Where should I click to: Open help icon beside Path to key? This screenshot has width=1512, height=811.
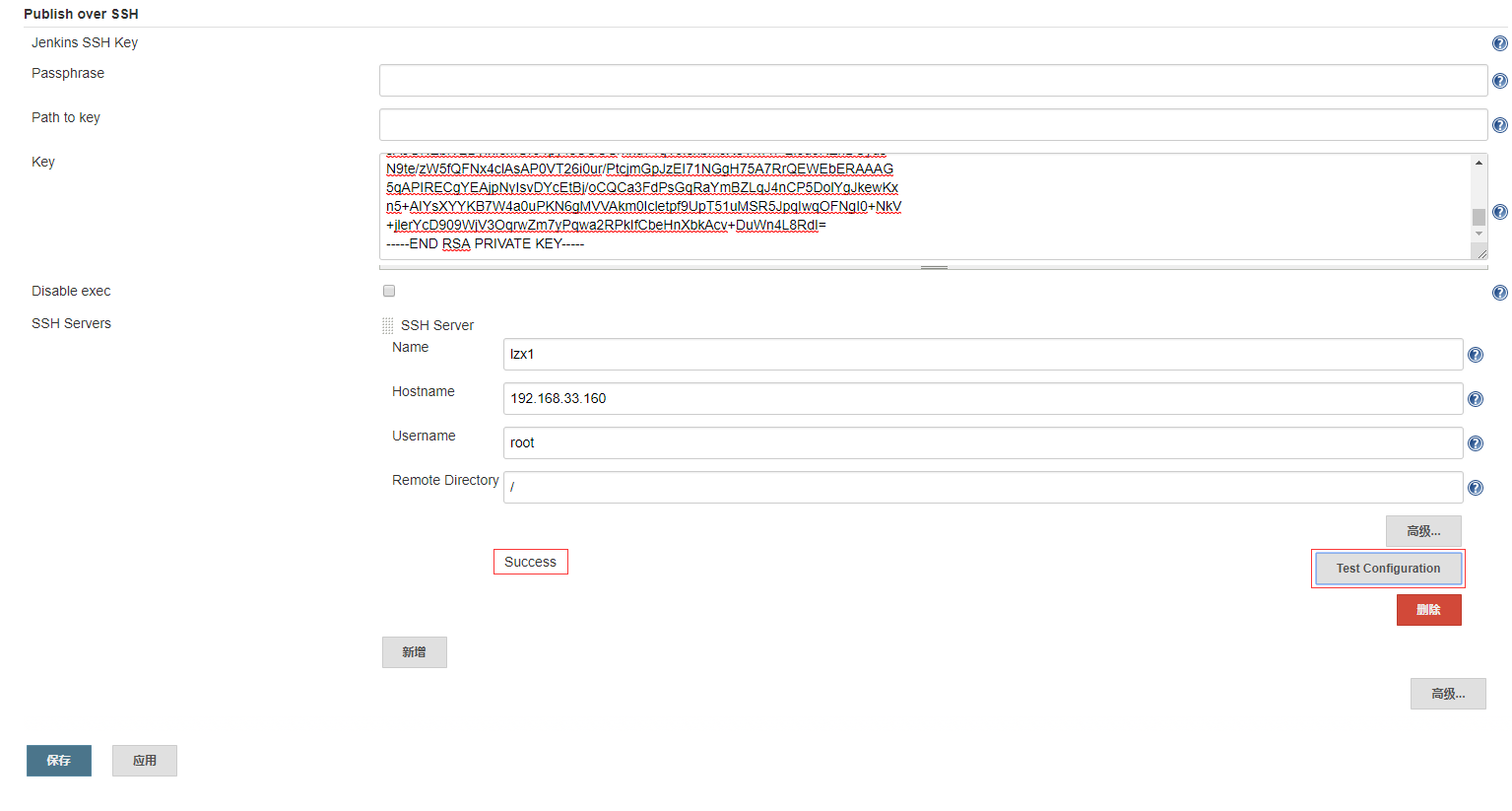pyautogui.click(x=1499, y=125)
